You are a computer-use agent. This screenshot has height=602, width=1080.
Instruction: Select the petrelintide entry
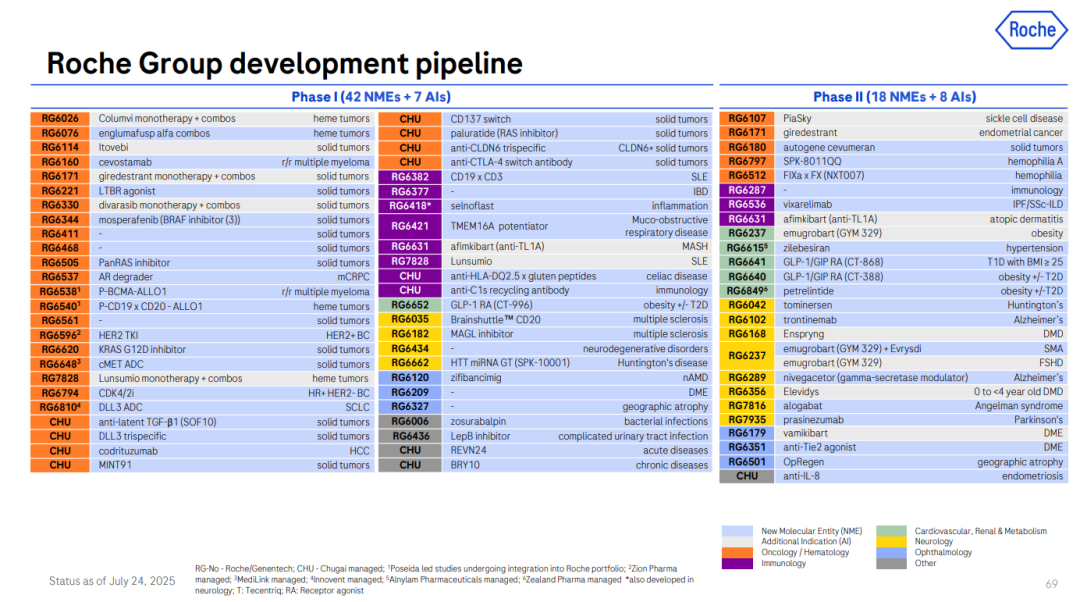click(x=808, y=291)
